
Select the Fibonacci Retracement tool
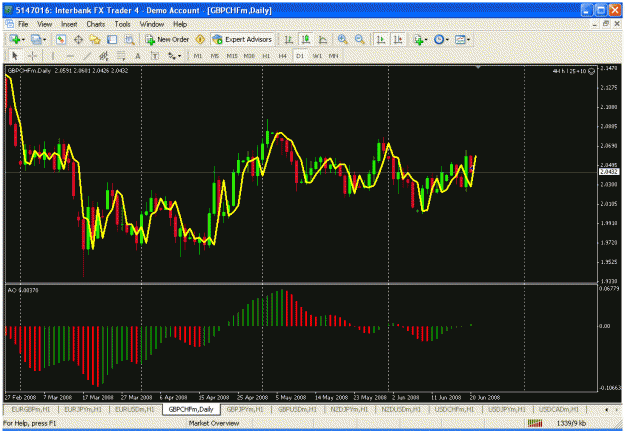click(x=121, y=56)
